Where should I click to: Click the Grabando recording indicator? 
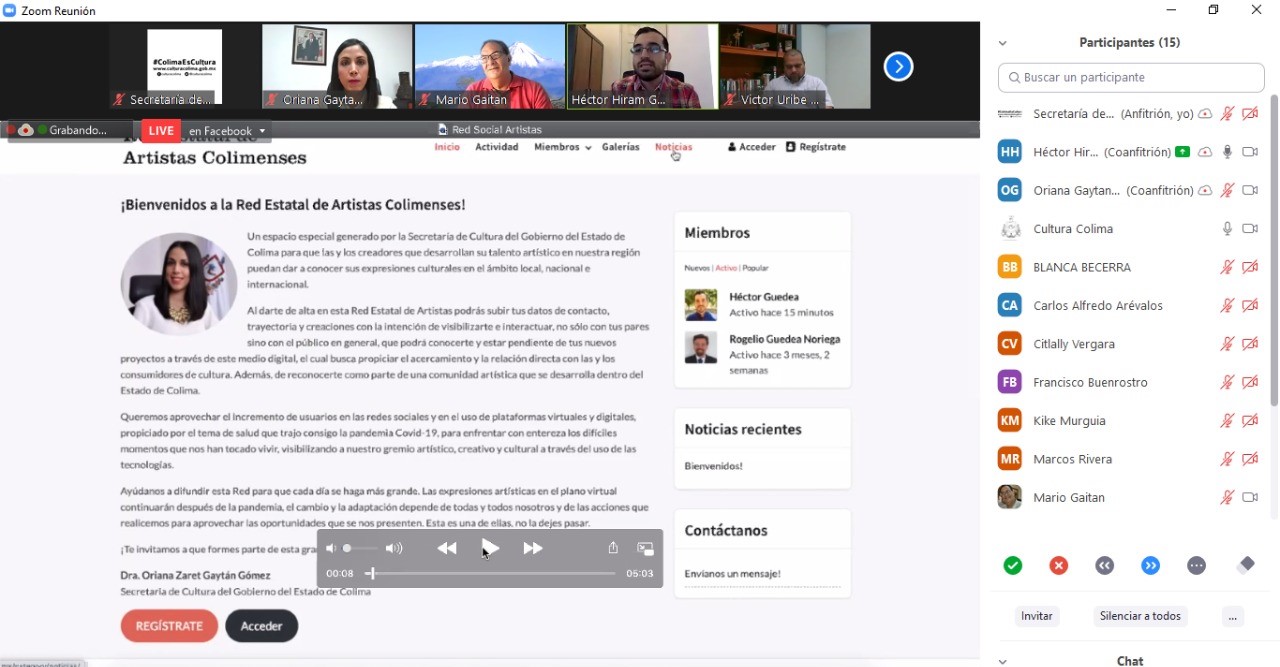point(70,130)
